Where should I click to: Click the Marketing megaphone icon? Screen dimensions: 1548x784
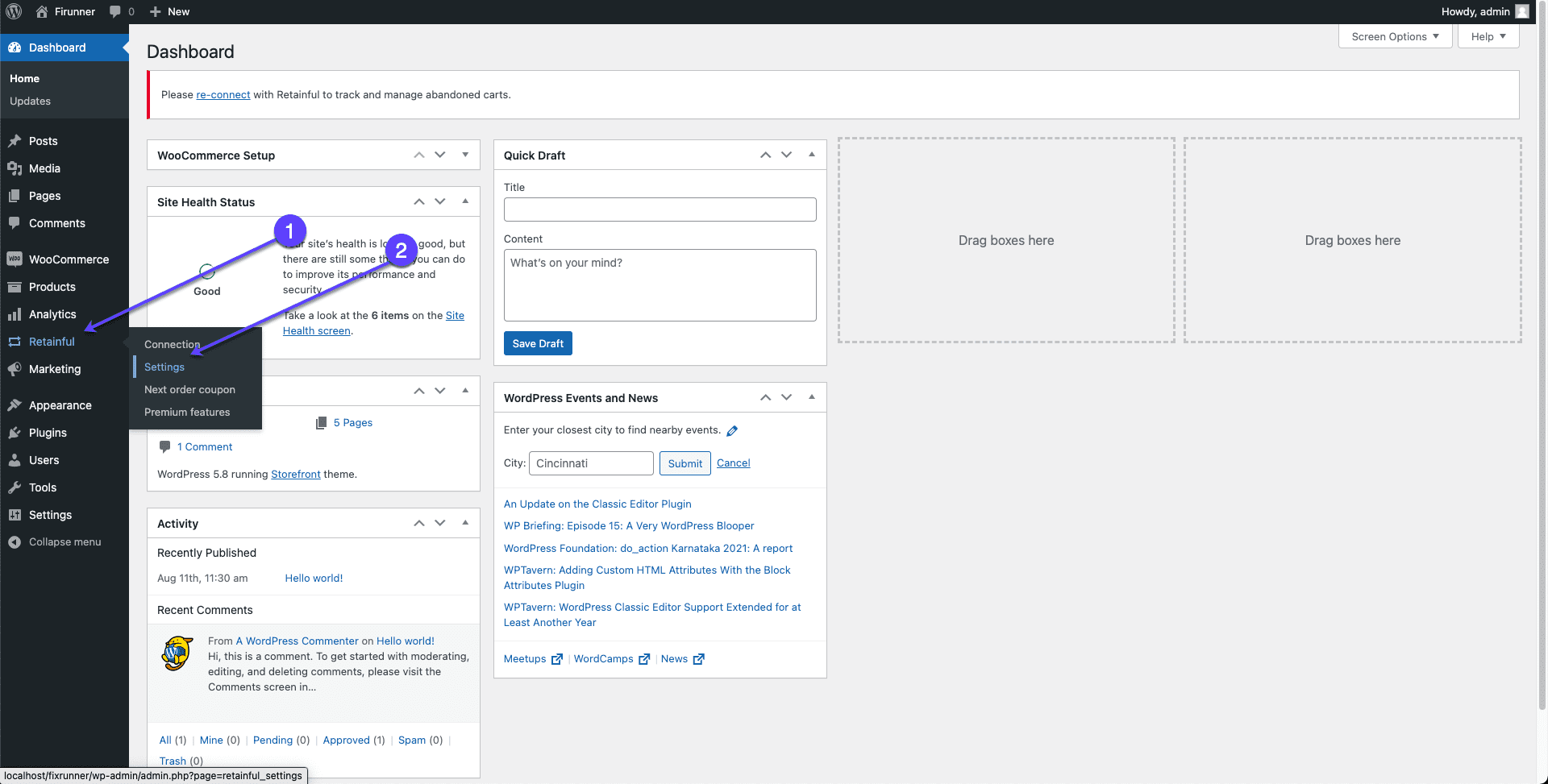point(15,369)
